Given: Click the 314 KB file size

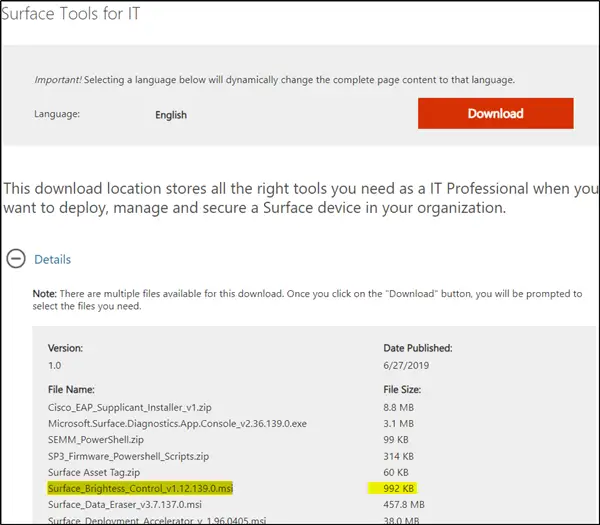Looking at the screenshot, I should (398, 456).
